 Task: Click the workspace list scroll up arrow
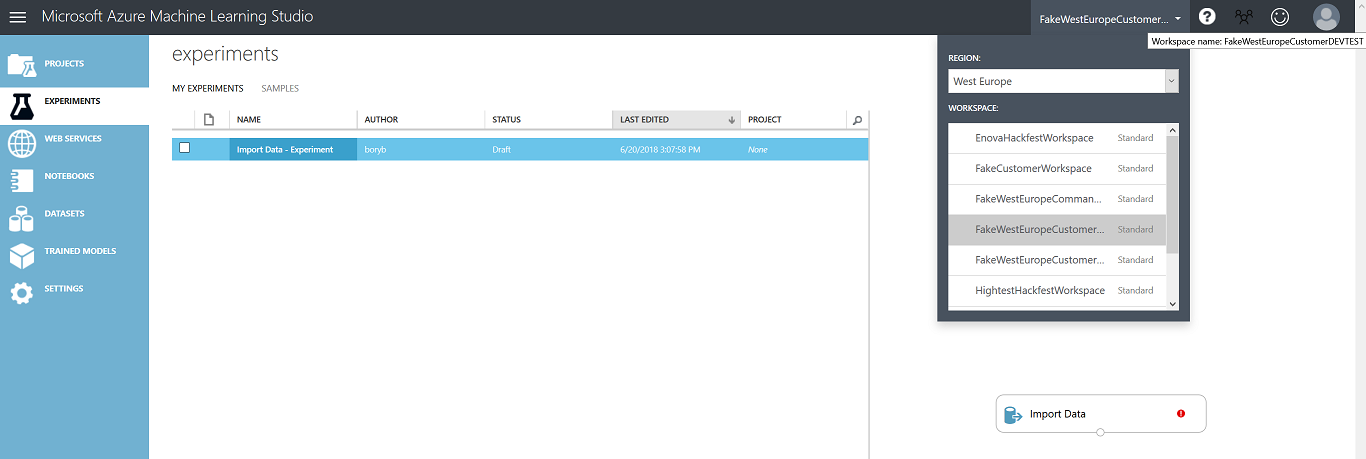click(1173, 130)
